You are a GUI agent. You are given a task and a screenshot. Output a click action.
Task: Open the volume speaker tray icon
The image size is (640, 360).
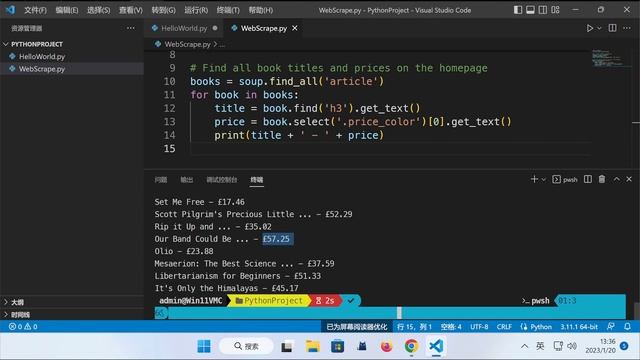[572, 346]
